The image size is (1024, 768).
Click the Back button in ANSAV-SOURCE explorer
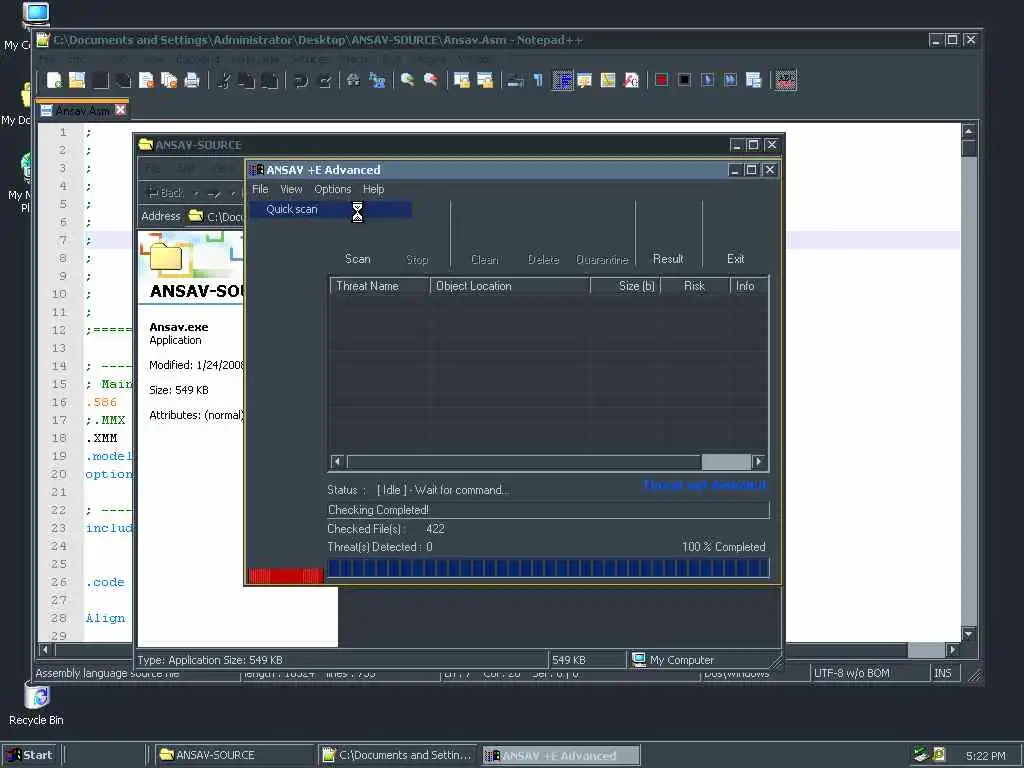pyautogui.click(x=166, y=193)
